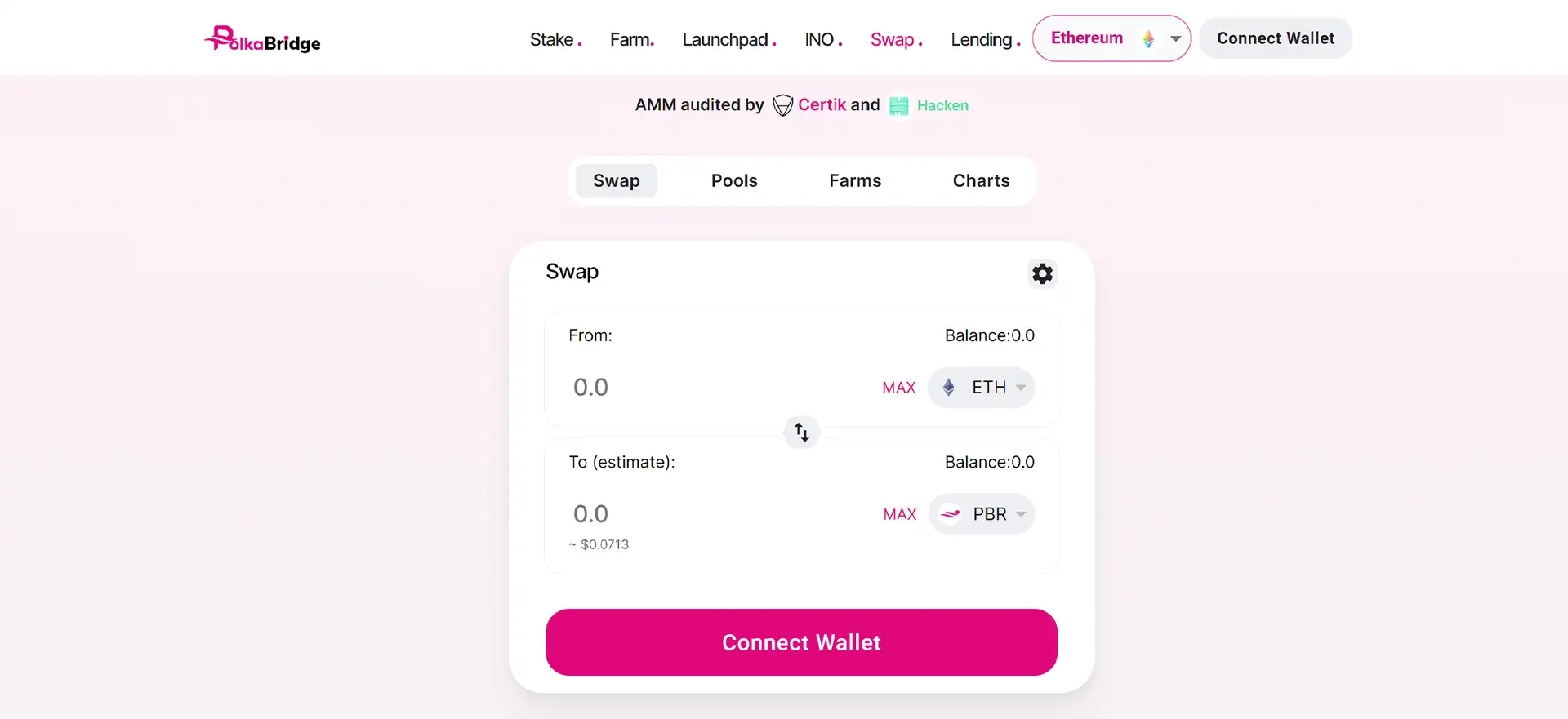The height and width of the screenshot is (719, 1568).
Task: Expand the Ethereum network dropdown
Action: point(1175,39)
